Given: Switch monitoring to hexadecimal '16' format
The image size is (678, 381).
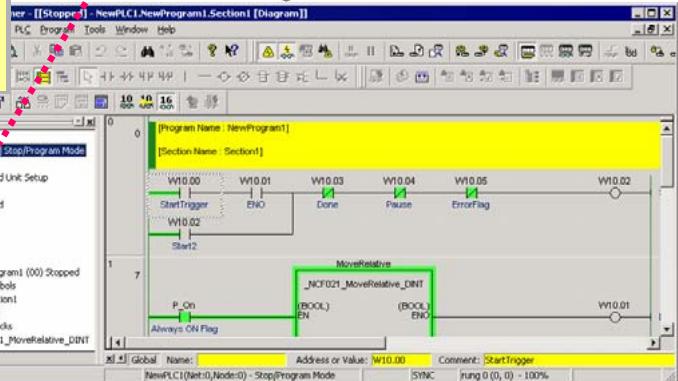Looking at the screenshot, I should 166,102.
